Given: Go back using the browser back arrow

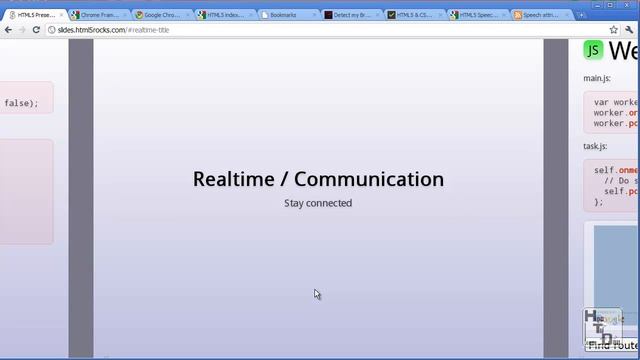Looking at the screenshot, I should [x=8, y=30].
